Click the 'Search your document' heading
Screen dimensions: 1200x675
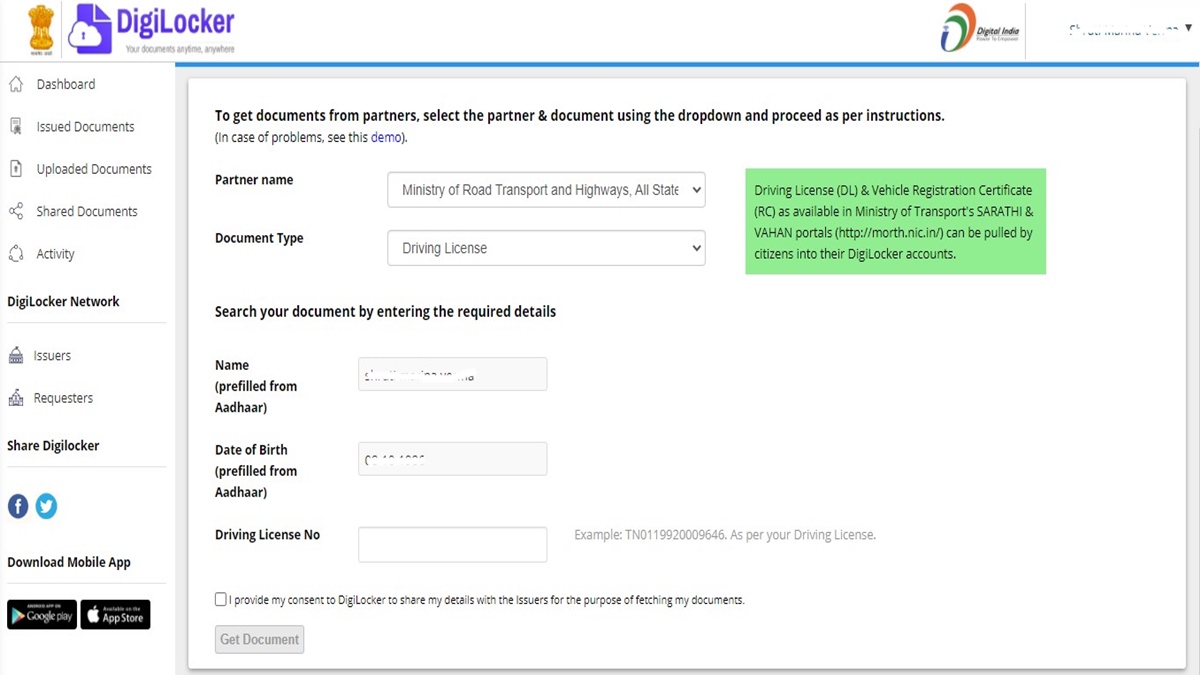(385, 311)
